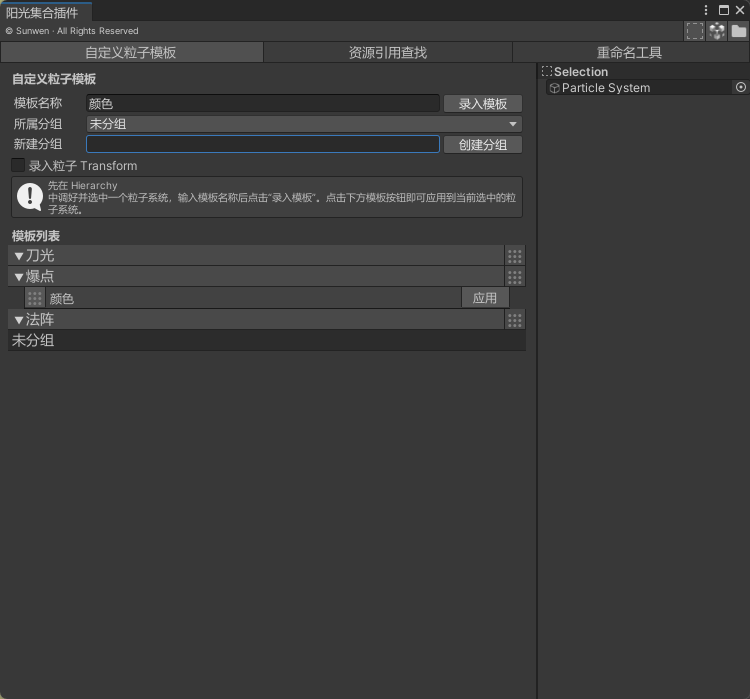The image size is (750, 699).
Task: Click the exclamation info bubble icon
Action: coord(30,197)
